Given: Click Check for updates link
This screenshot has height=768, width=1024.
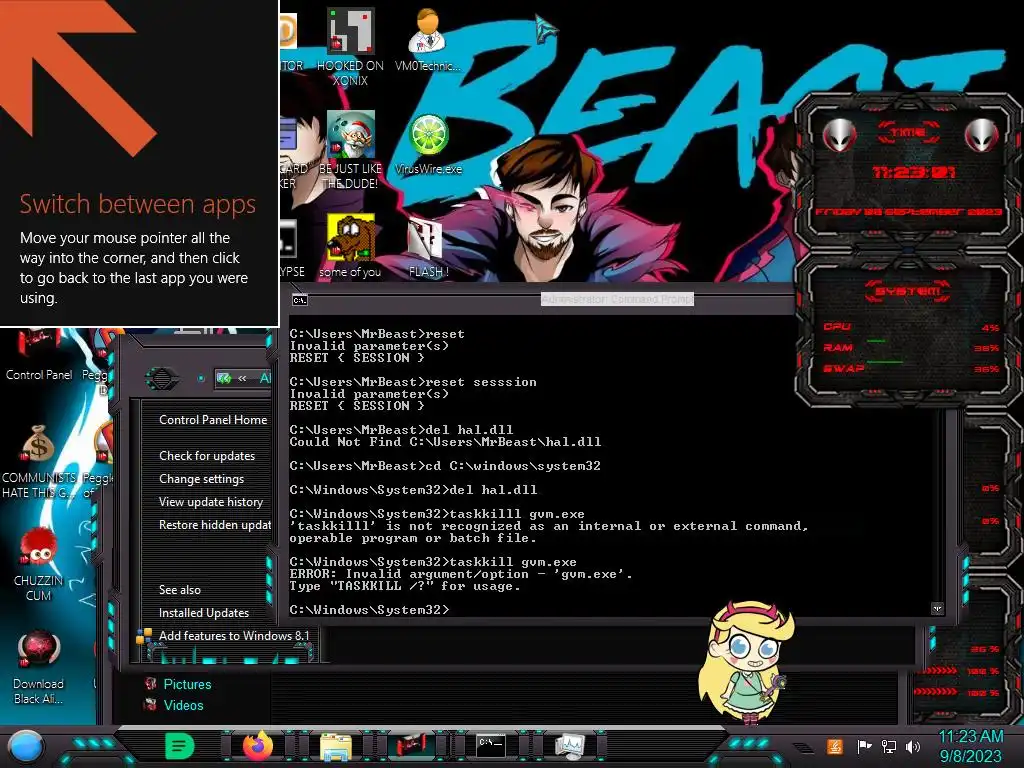Looking at the screenshot, I should tap(207, 456).
